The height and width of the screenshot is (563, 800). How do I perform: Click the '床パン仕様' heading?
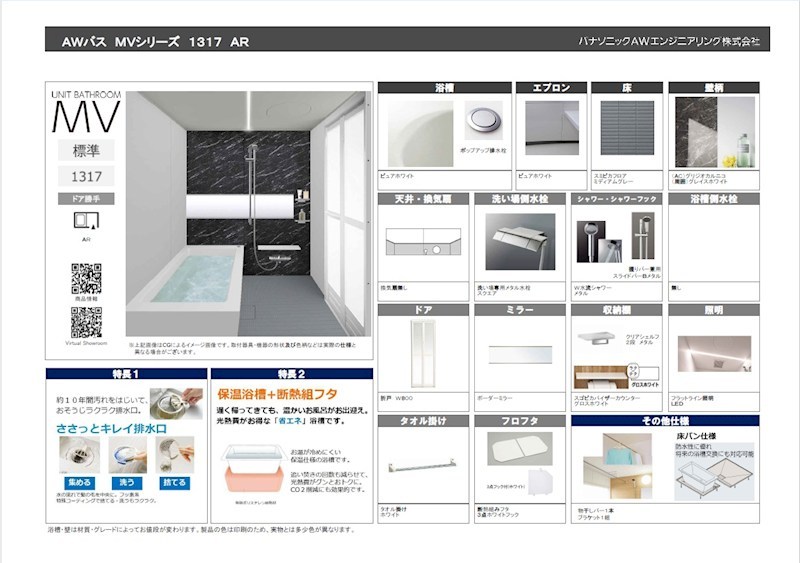[696, 436]
